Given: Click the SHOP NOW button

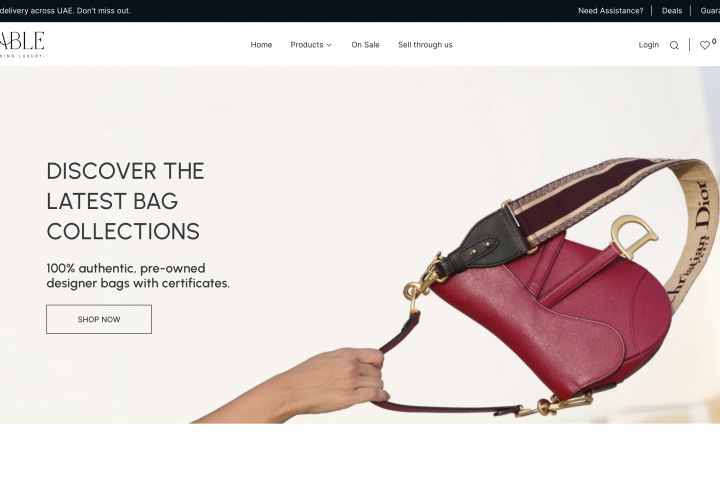Looking at the screenshot, I should 99,319.
